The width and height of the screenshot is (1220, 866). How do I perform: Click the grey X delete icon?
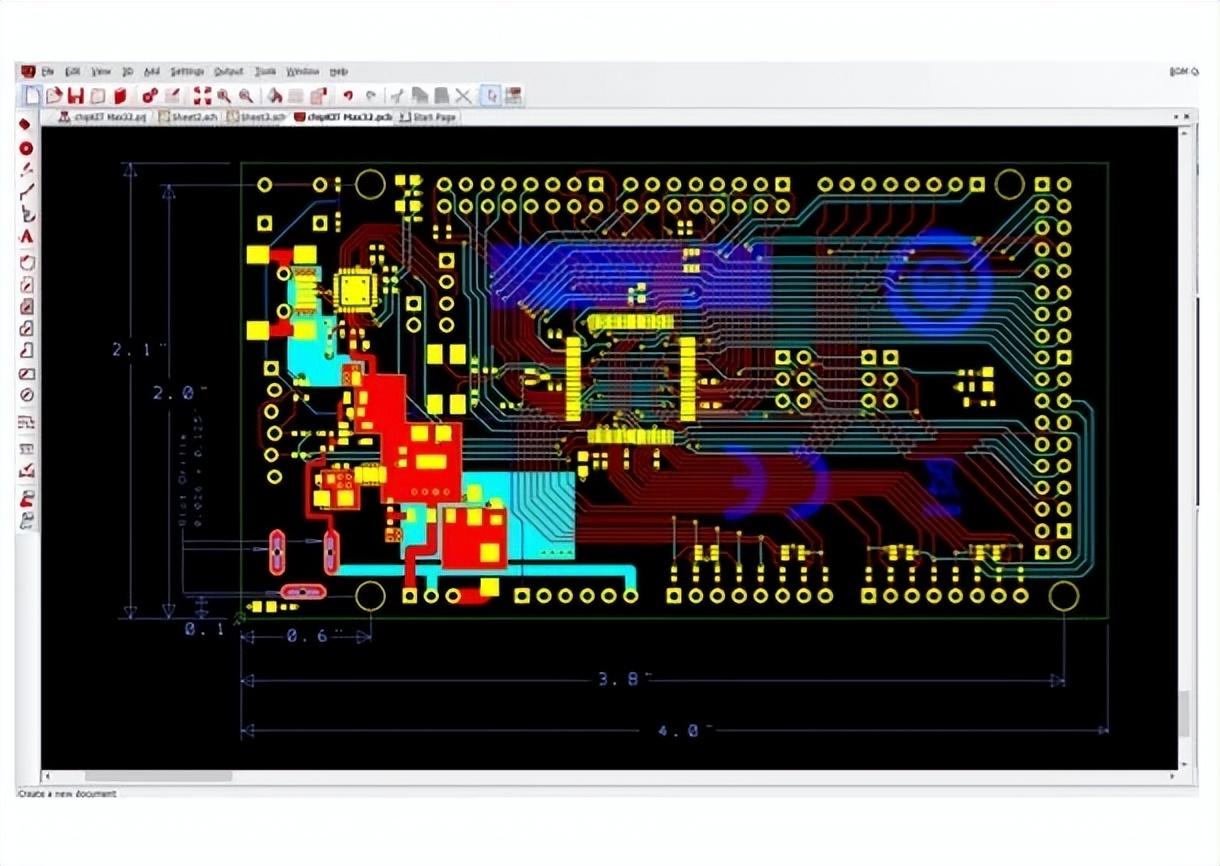click(463, 96)
